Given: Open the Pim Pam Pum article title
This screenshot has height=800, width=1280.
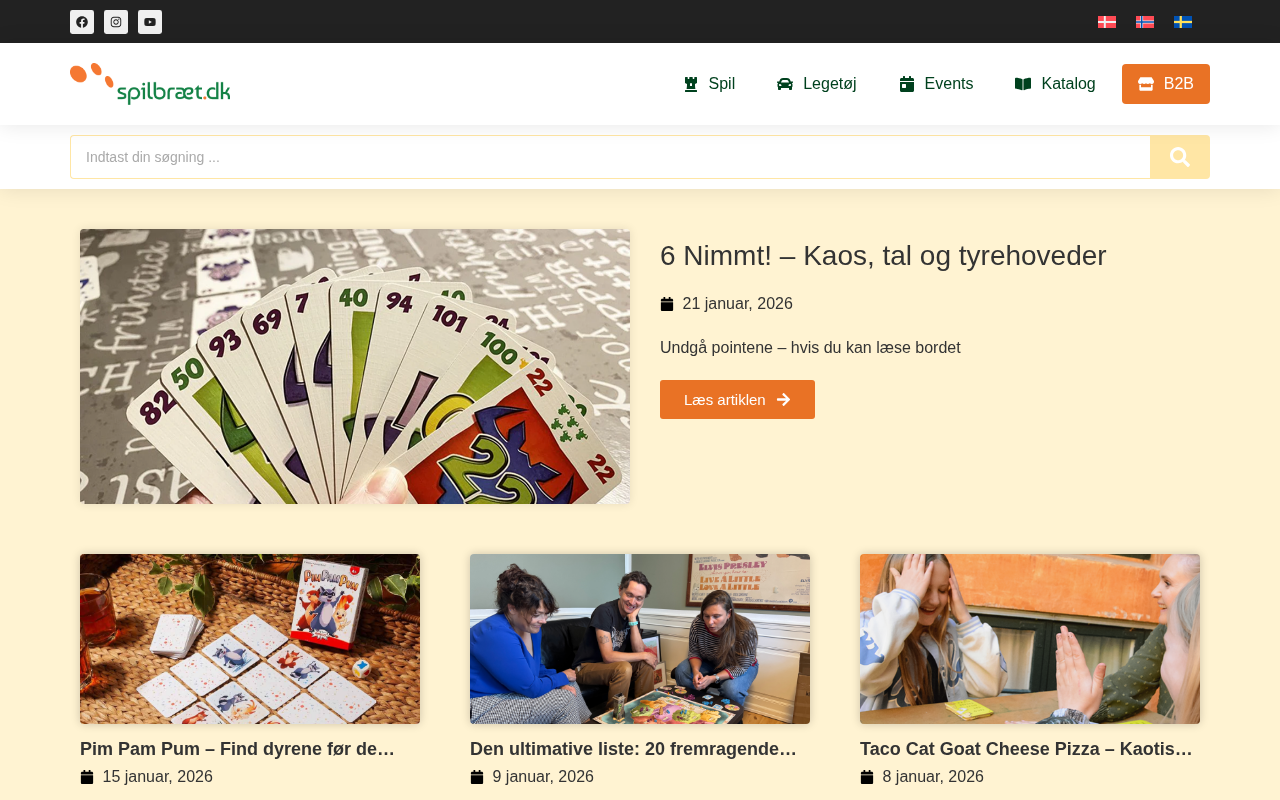Looking at the screenshot, I should pos(238,749).
